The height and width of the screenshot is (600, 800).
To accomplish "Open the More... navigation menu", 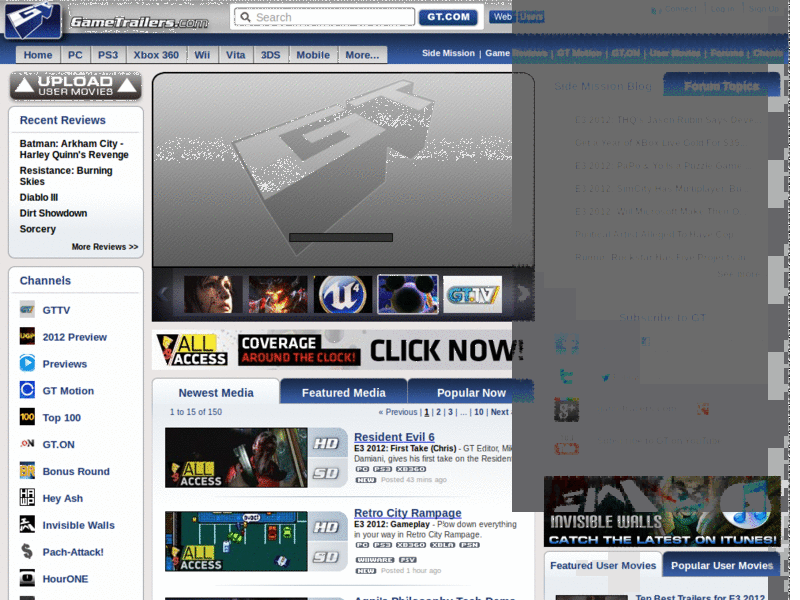I will pos(362,55).
